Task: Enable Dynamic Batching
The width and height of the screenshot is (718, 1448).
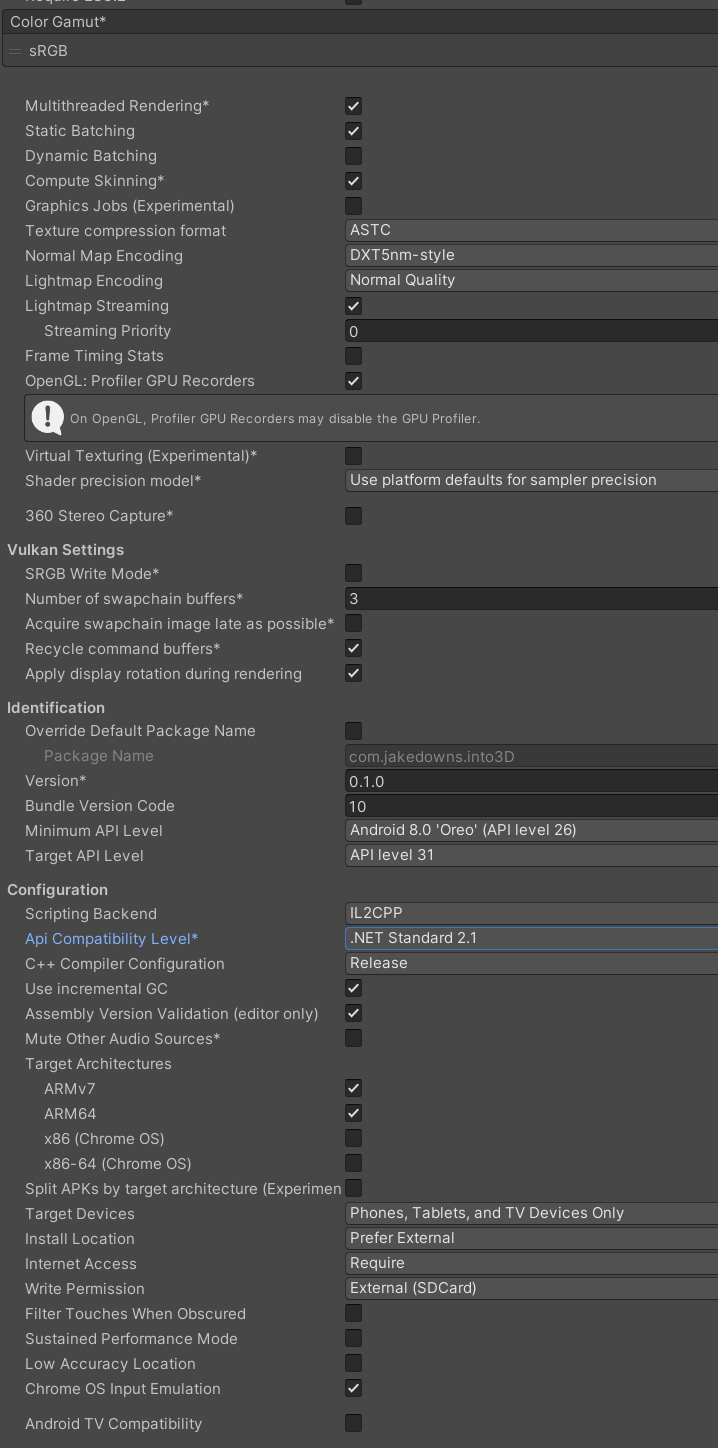Action: (x=353, y=156)
